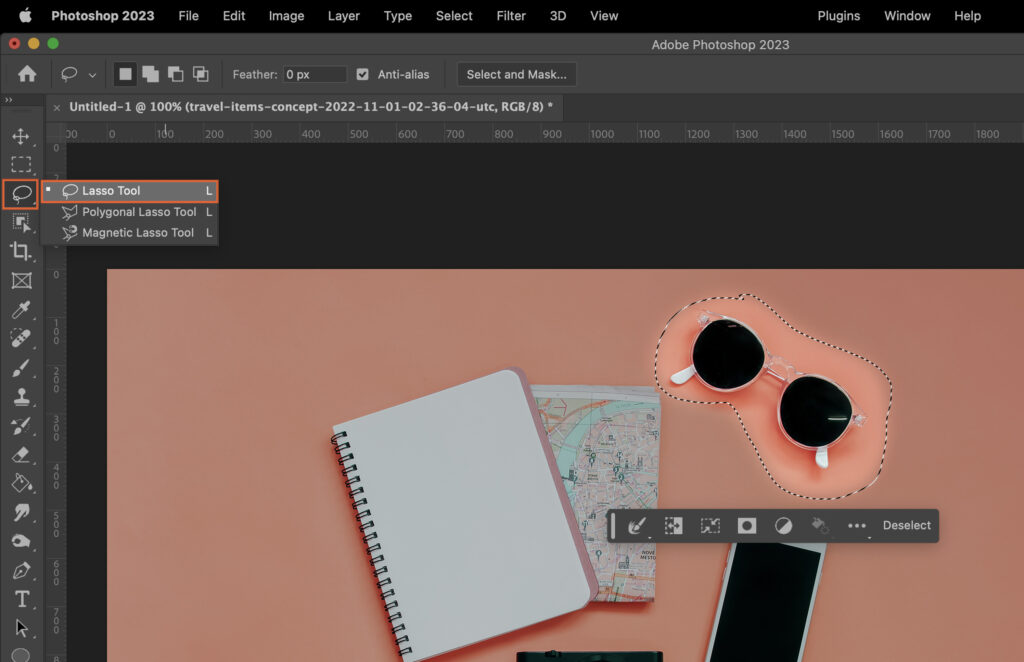
Task: Select the Move tool
Action: pyautogui.click(x=22, y=137)
